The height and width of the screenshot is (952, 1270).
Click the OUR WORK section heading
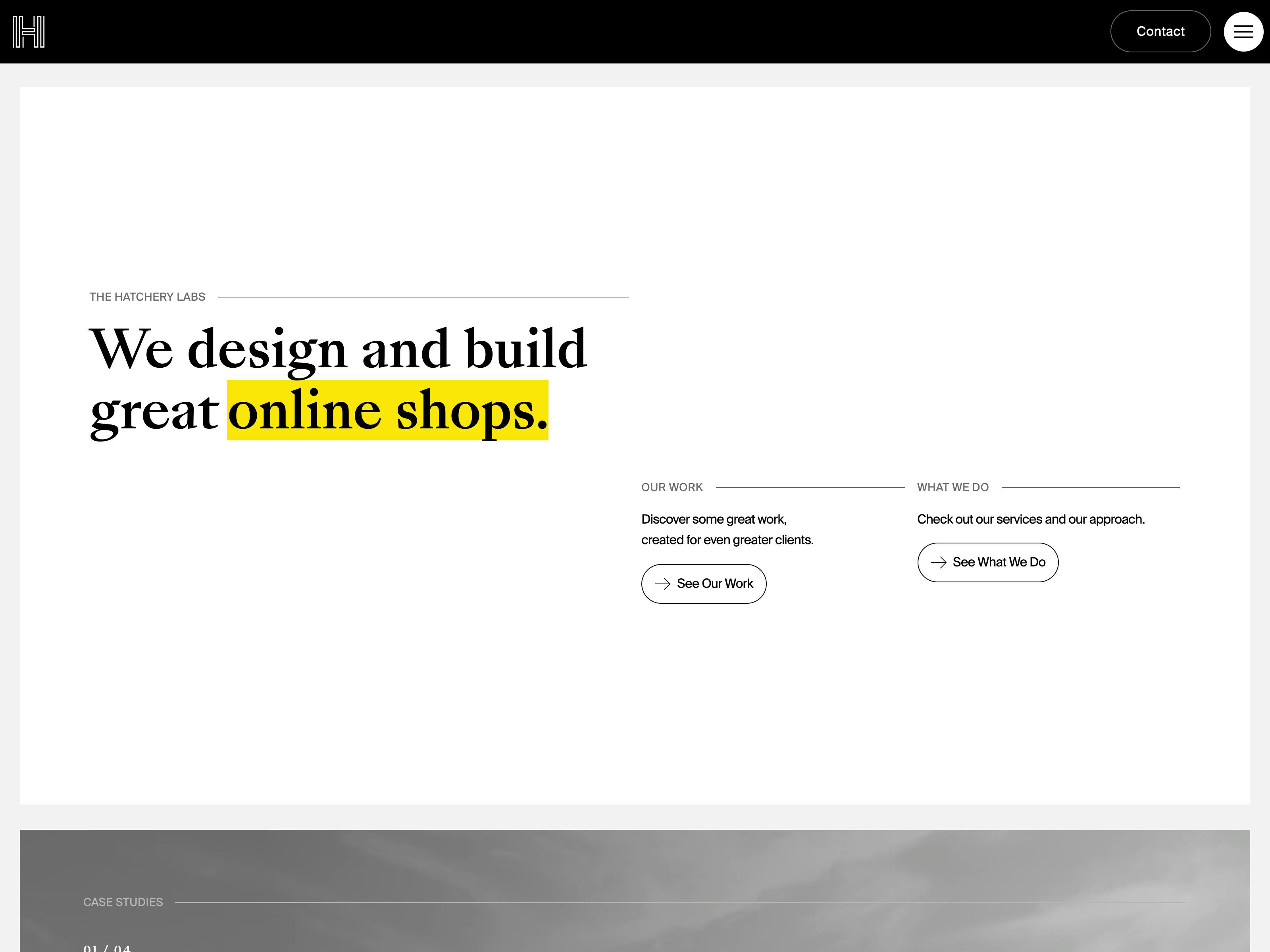tap(672, 487)
